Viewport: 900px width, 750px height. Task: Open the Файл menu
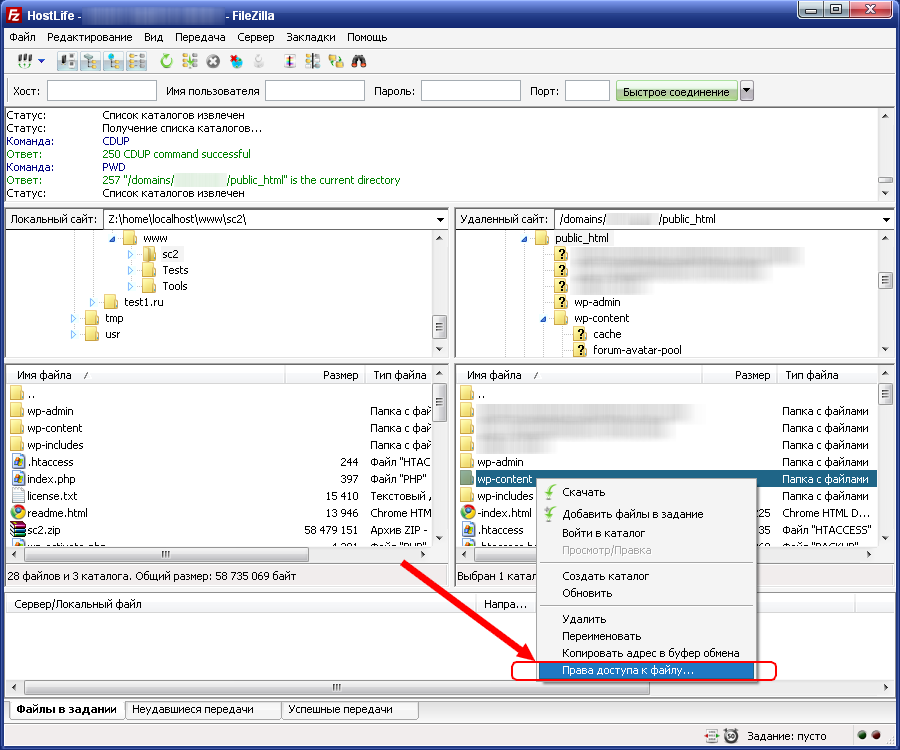point(22,37)
